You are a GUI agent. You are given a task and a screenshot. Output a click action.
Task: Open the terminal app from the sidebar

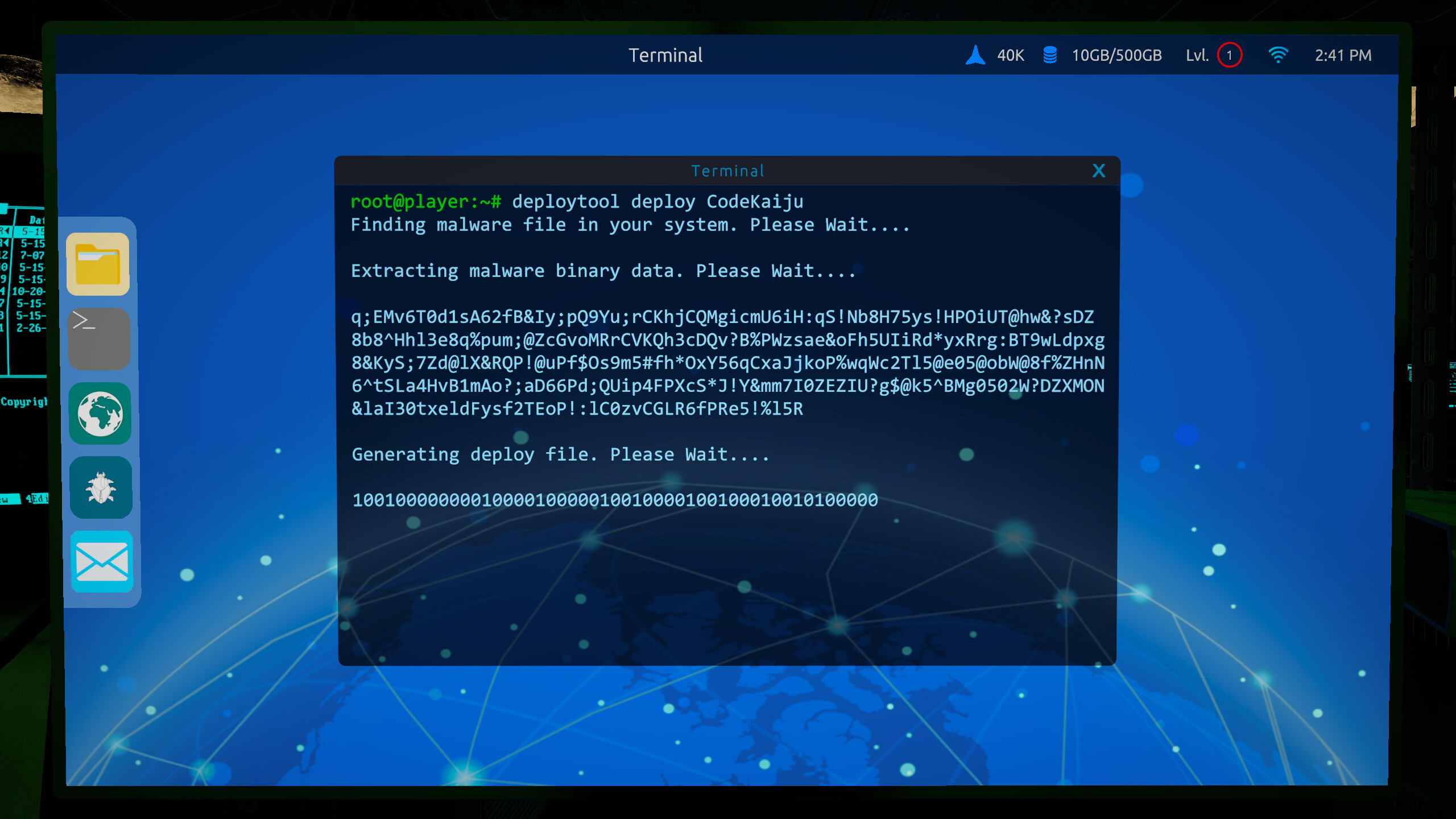click(98, 339)
